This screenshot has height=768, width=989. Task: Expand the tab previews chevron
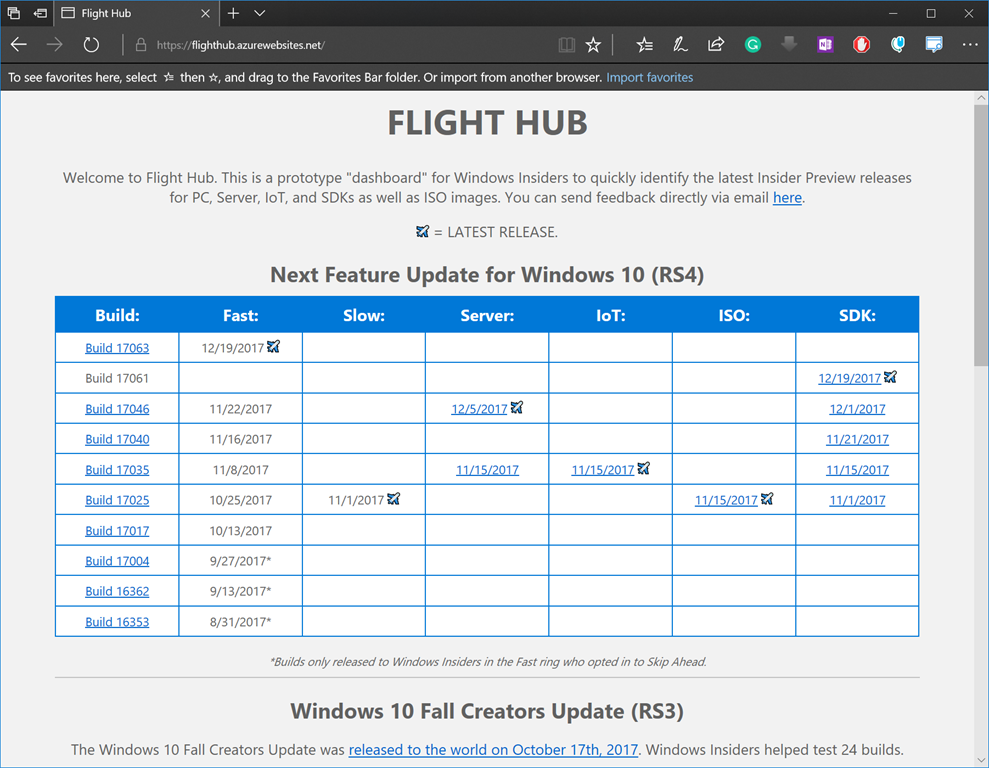coord(260,14)
